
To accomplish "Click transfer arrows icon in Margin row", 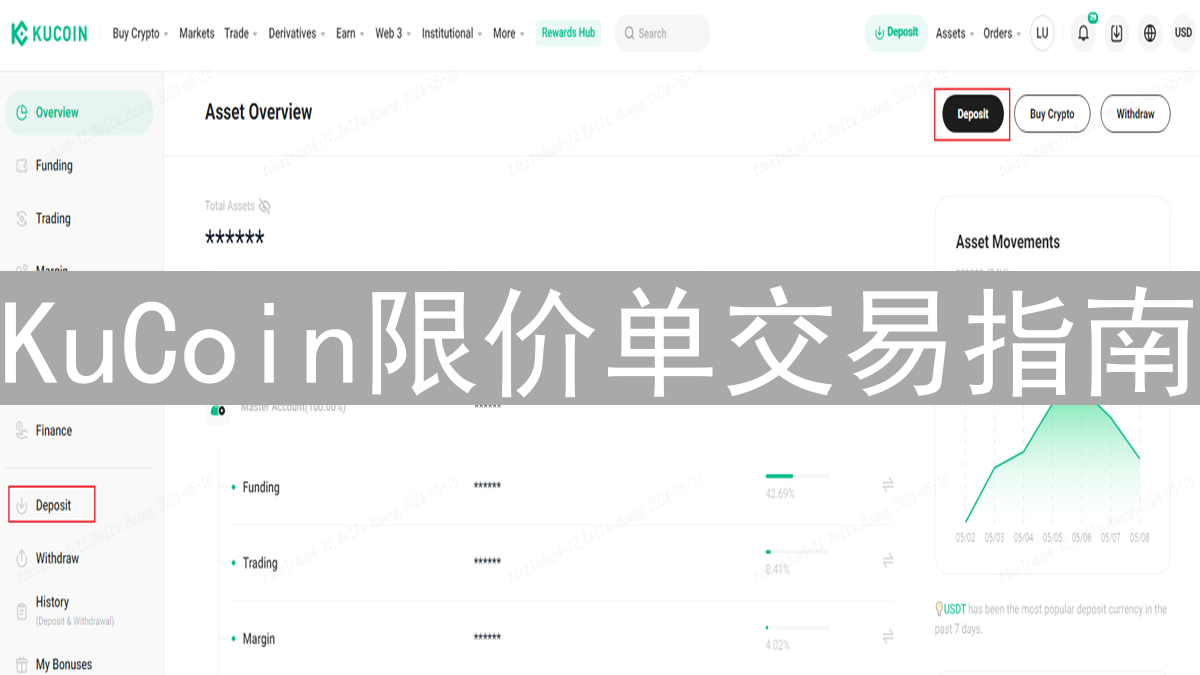I will click(888, 636).
